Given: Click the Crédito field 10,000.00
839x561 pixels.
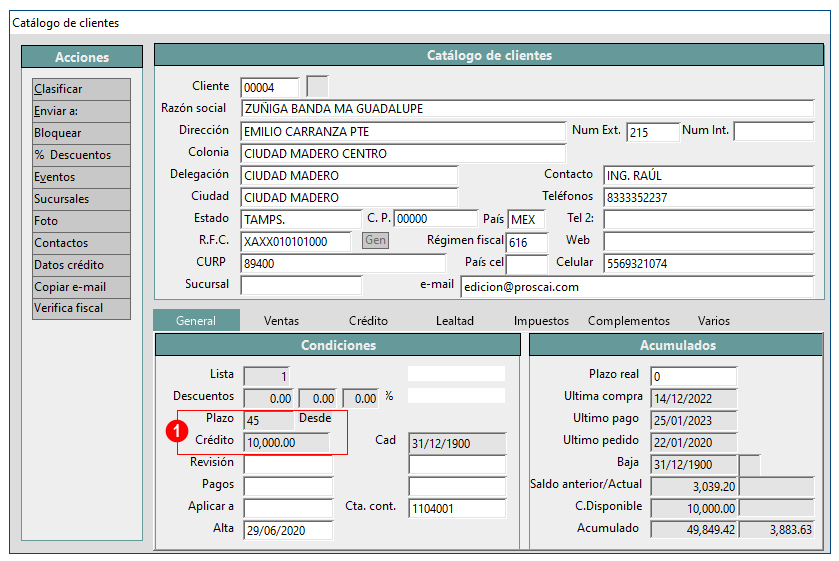Looking at the screenshot, I should click(x=287, y=443).
